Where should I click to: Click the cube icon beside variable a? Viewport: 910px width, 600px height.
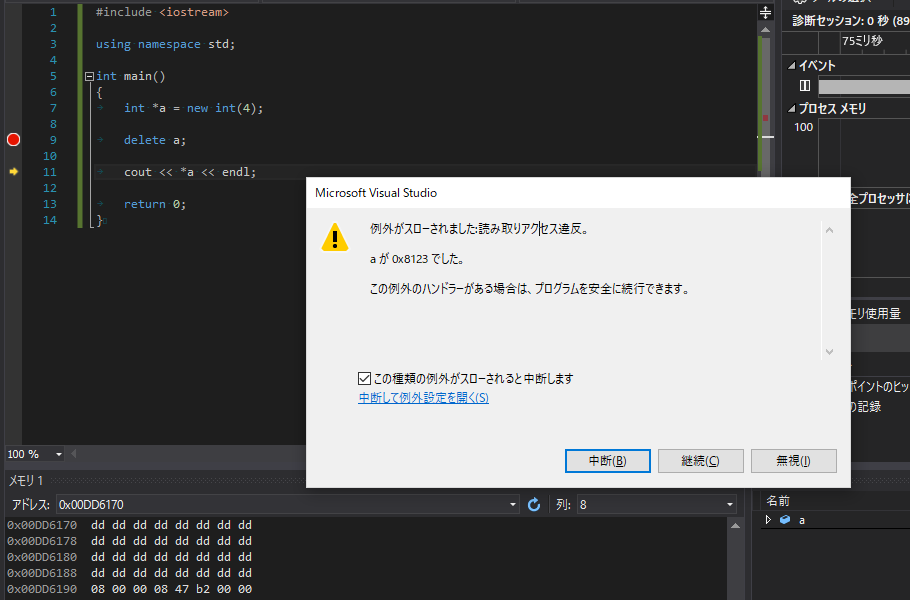click(x=785, y=520)
